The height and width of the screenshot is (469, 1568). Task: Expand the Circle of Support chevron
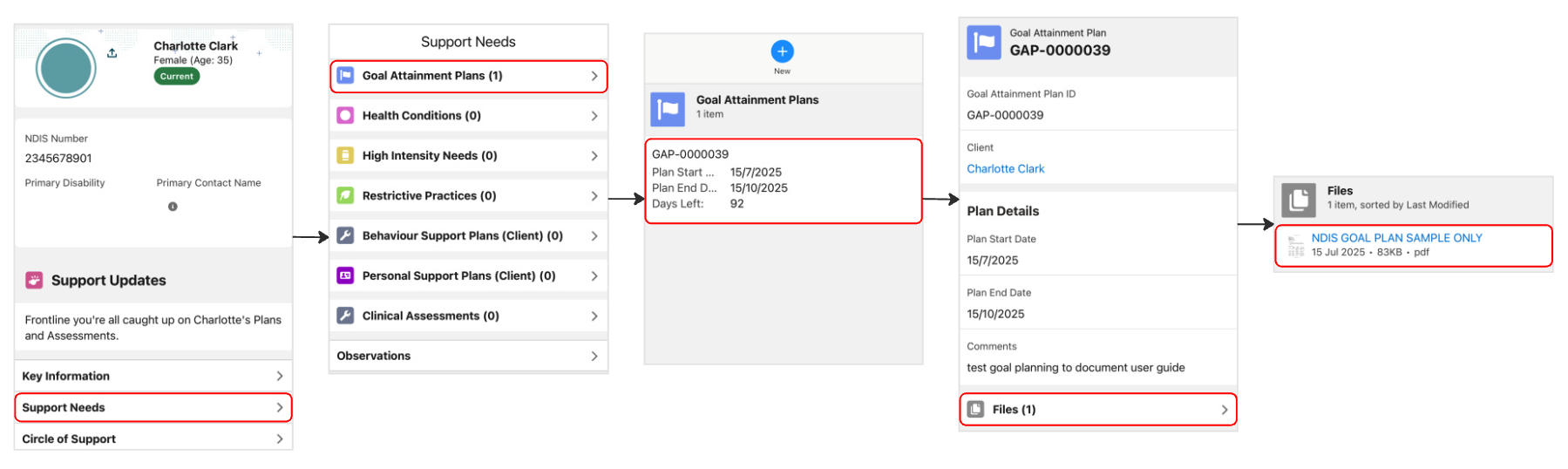click(x=279, y=438)
